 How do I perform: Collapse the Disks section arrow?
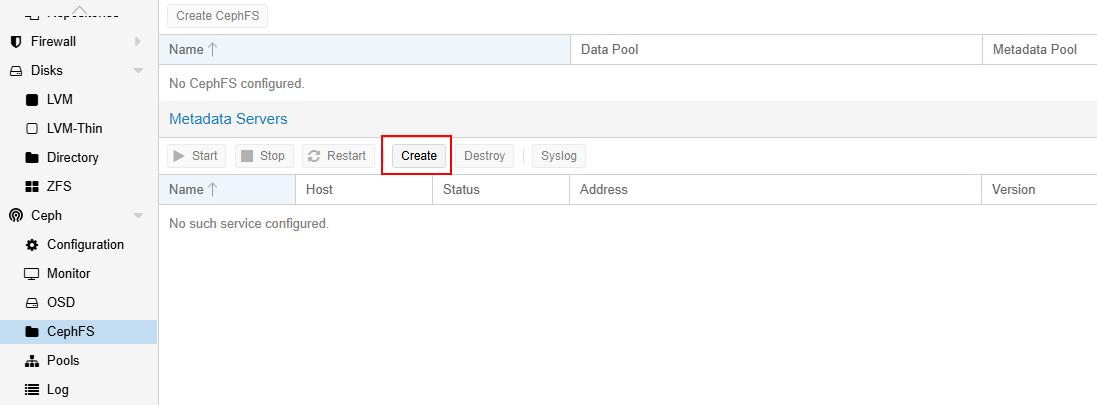tap(138, 71)
